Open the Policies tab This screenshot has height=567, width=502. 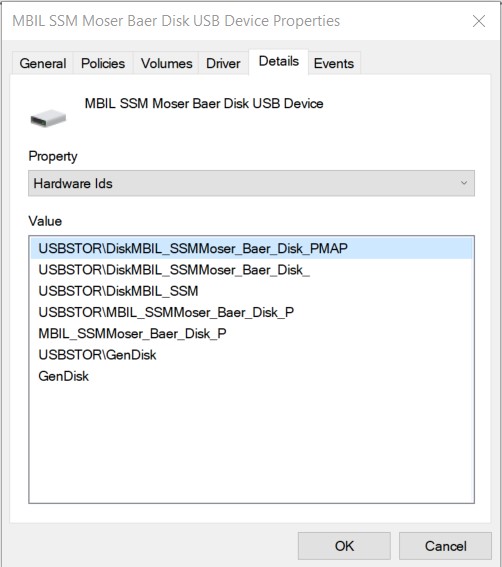(103, 63)
